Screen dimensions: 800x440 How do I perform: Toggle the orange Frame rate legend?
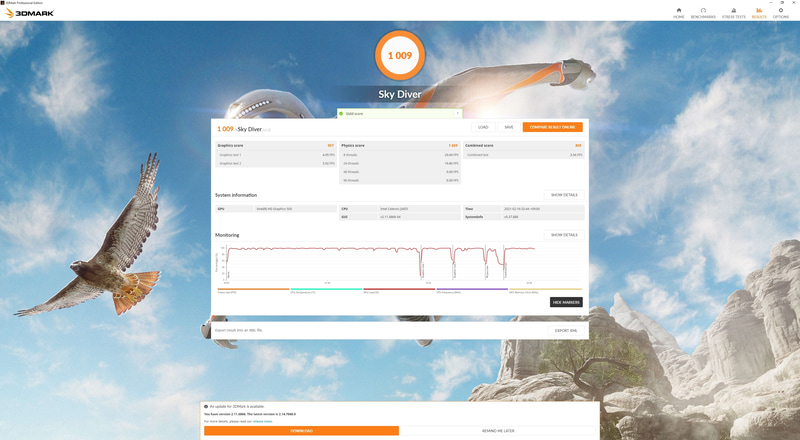[x=253, y=290]
